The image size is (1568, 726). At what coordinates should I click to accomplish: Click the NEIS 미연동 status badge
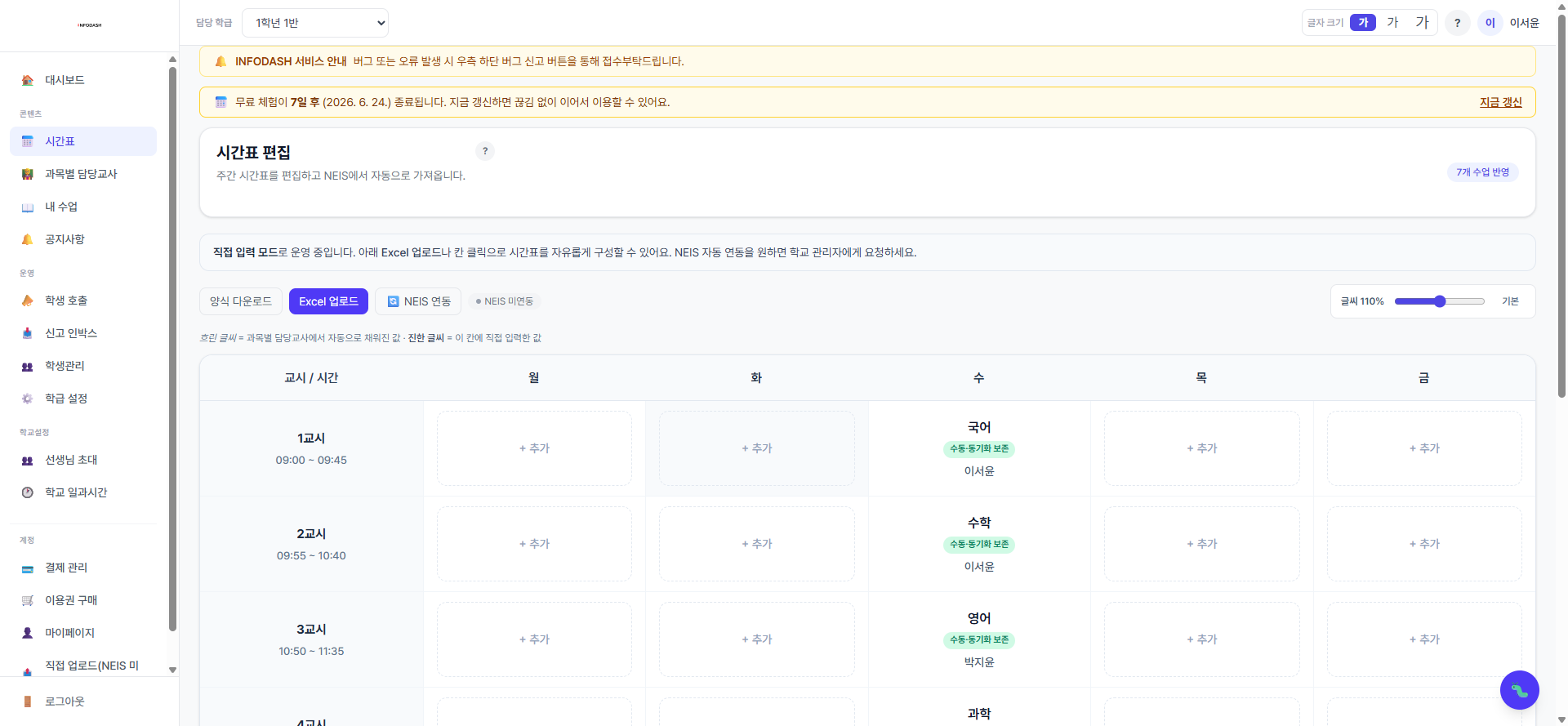point(505,301)
